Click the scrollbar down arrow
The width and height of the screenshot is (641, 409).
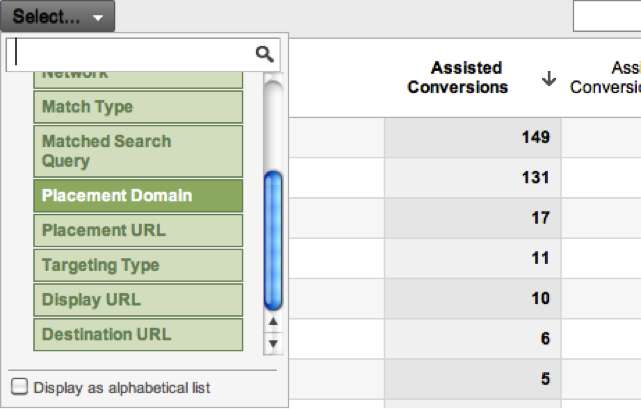coord(273,343)
